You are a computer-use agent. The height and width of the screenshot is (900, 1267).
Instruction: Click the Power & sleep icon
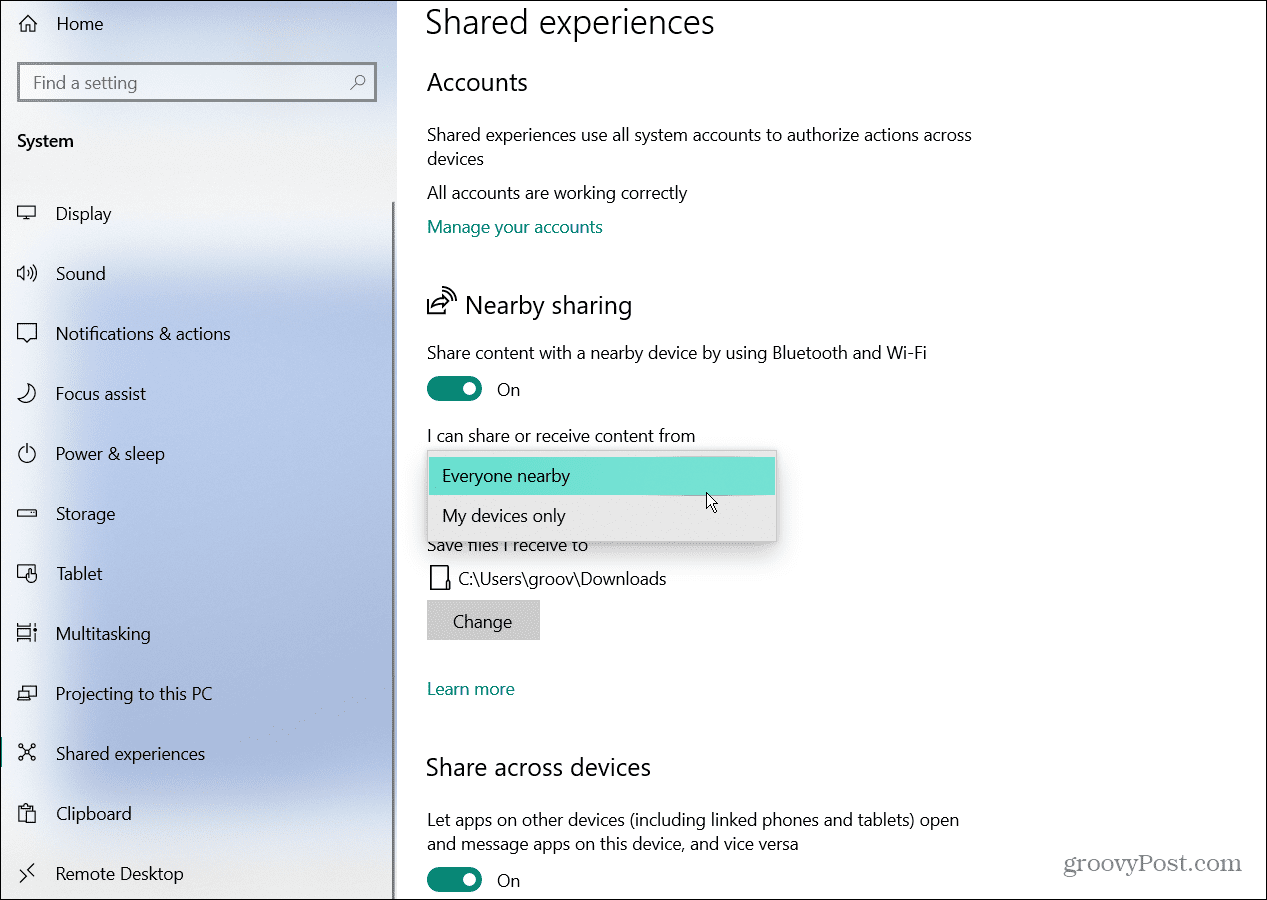pos(27,454)
